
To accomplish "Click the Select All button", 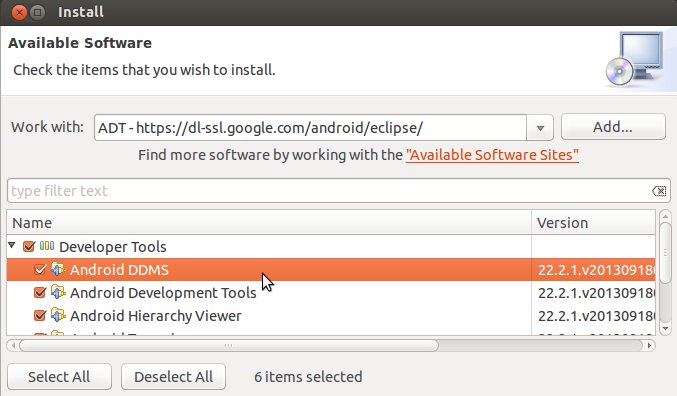I will pos(59,377).
